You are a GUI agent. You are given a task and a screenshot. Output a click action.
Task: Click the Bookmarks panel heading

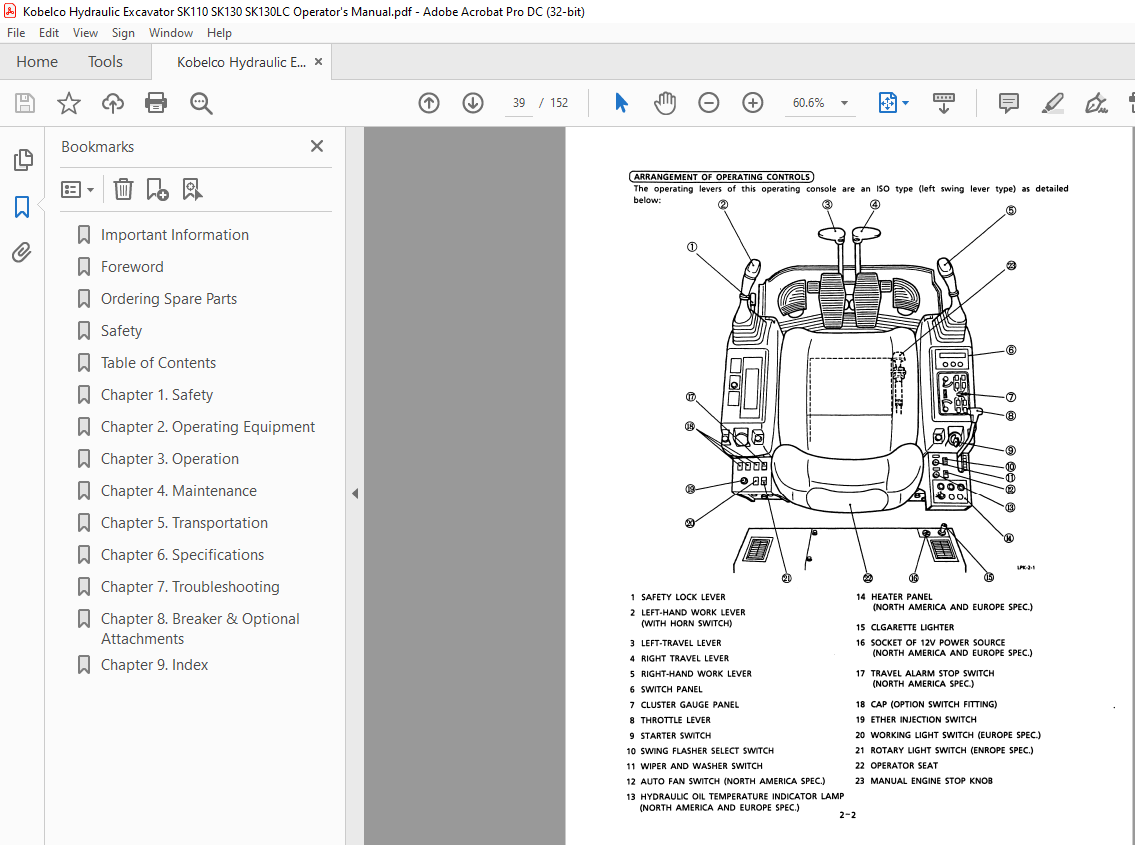coord(97,146)
